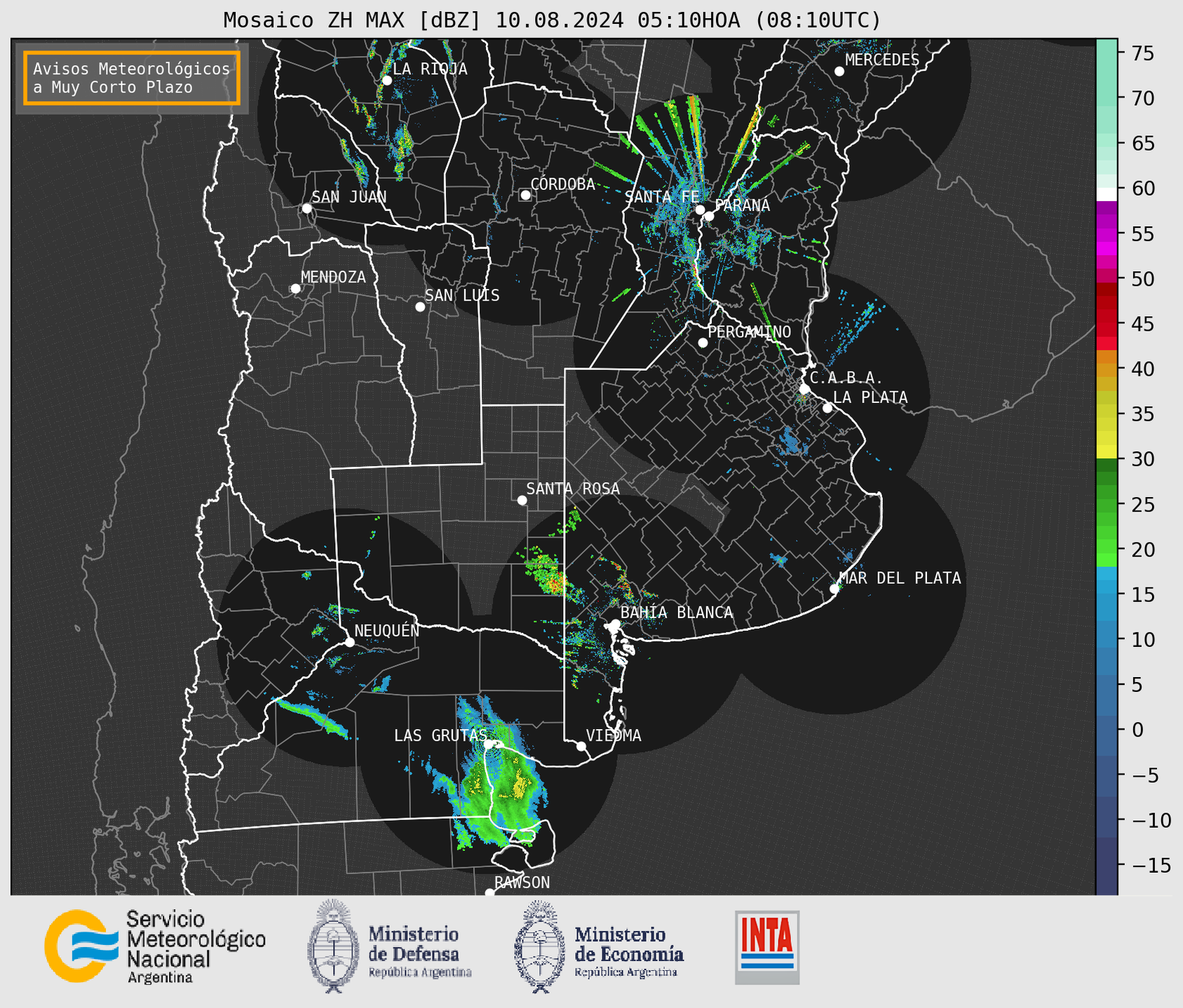The width and height of the screenshot is (1183, 1008).
Task: Click the MENDOZA city marker dot
Action: [295, 289]
